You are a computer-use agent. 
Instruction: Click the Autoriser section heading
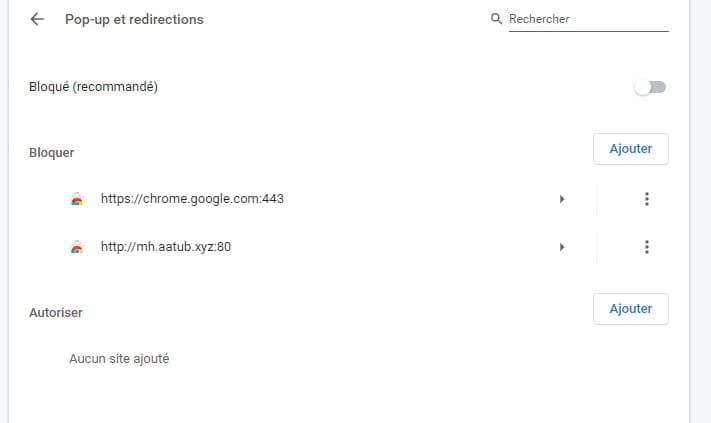pos(56,313)
